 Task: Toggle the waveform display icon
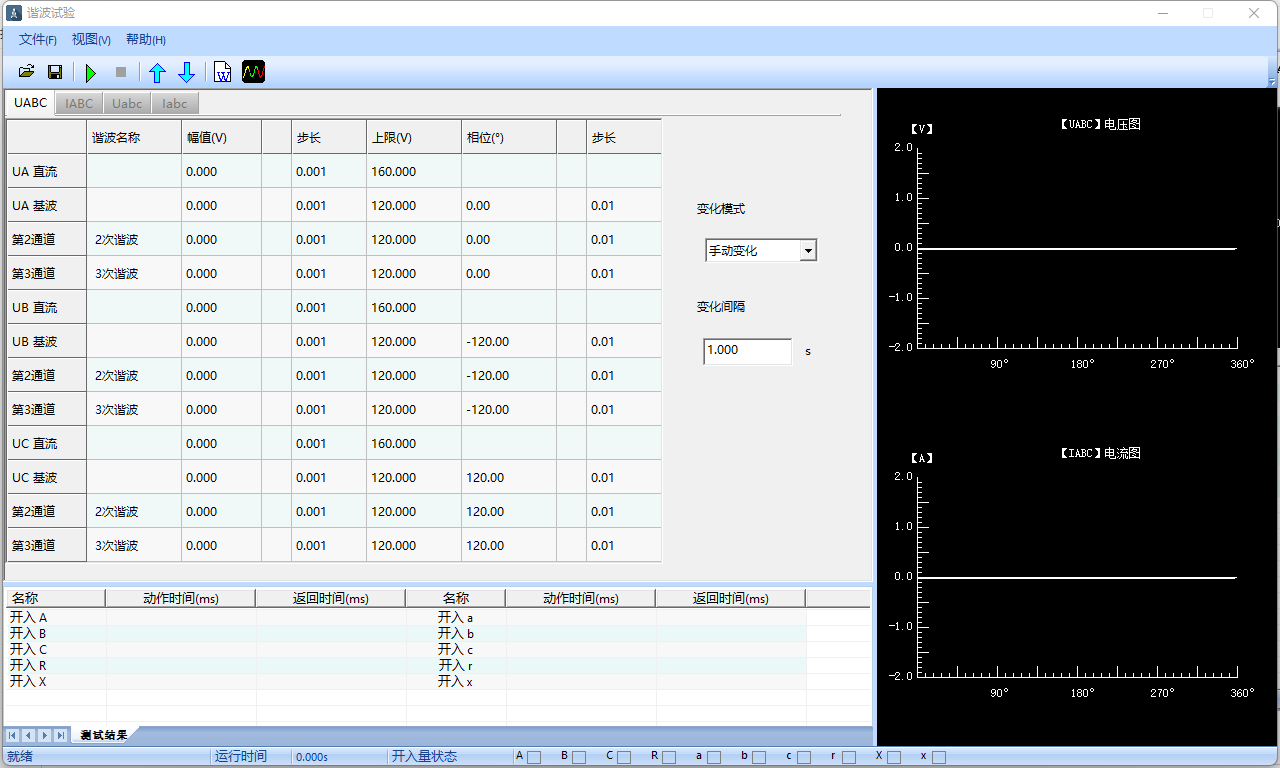(x=254, y=72)
